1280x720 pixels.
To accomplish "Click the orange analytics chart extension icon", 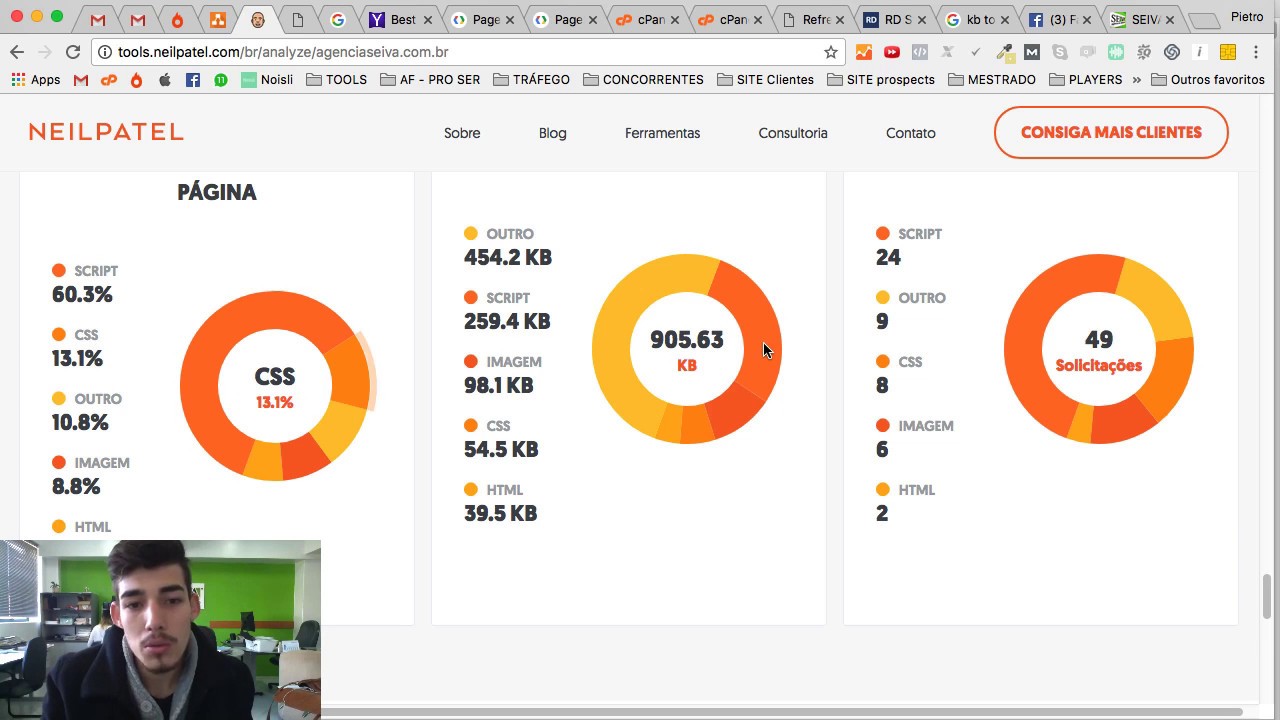I will click(863, 52).
